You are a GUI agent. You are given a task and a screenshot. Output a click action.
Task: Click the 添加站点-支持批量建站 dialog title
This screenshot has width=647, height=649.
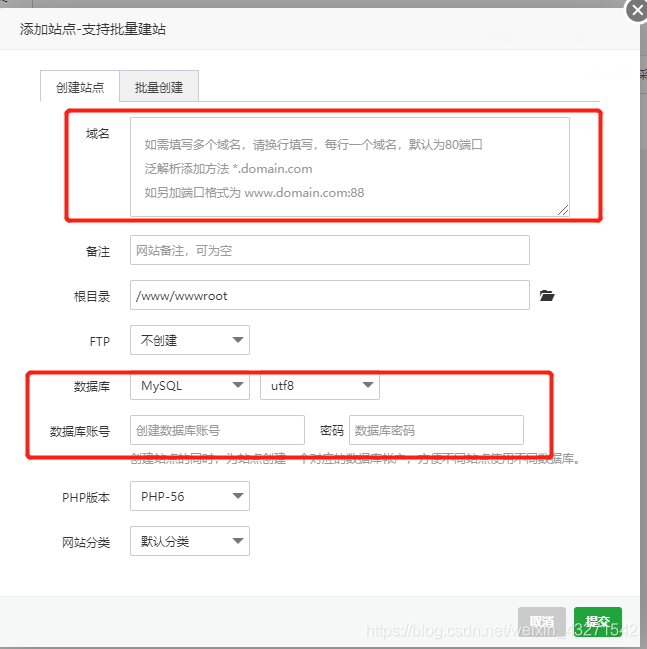pos(93,29)
